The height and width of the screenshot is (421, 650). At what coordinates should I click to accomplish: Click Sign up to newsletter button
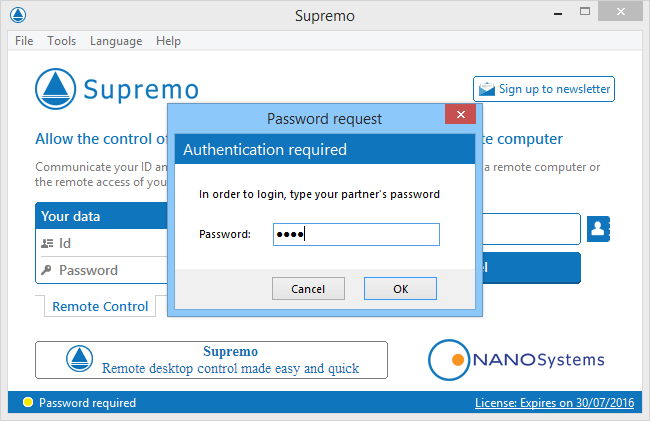pyautogui.click(x=544, y=89)
